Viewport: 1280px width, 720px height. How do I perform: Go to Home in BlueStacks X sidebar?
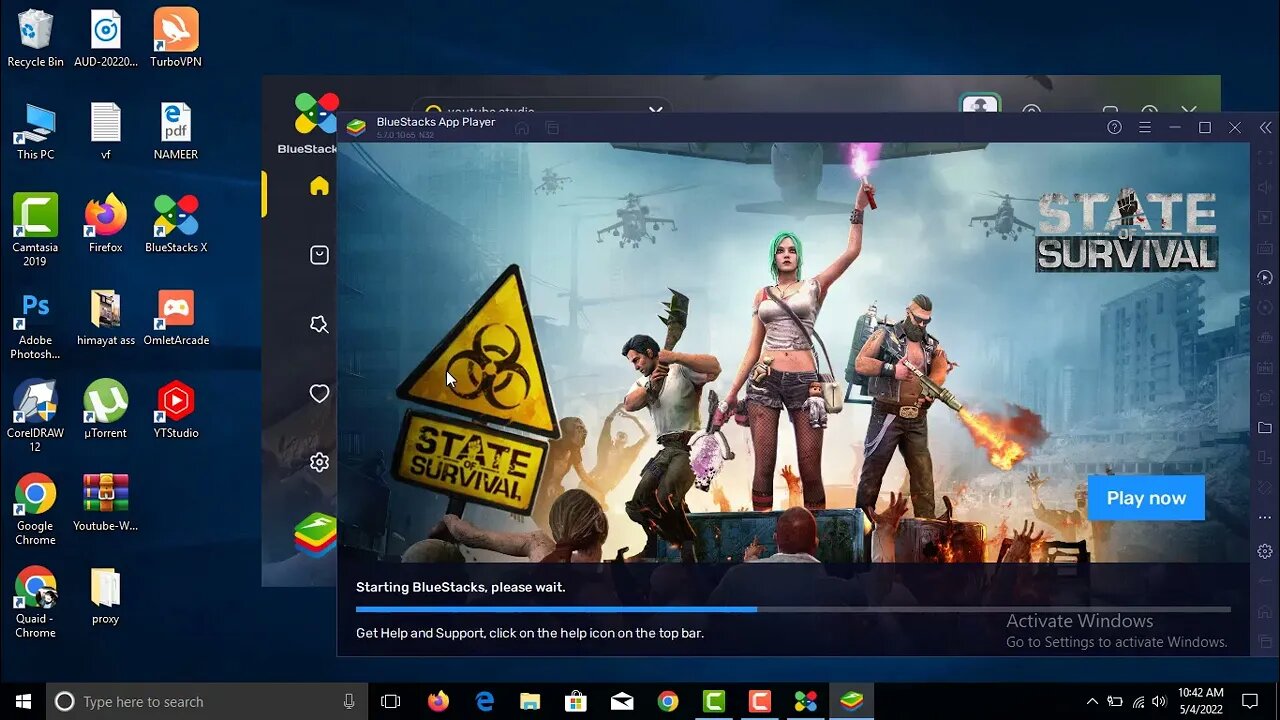pos(319,186)
